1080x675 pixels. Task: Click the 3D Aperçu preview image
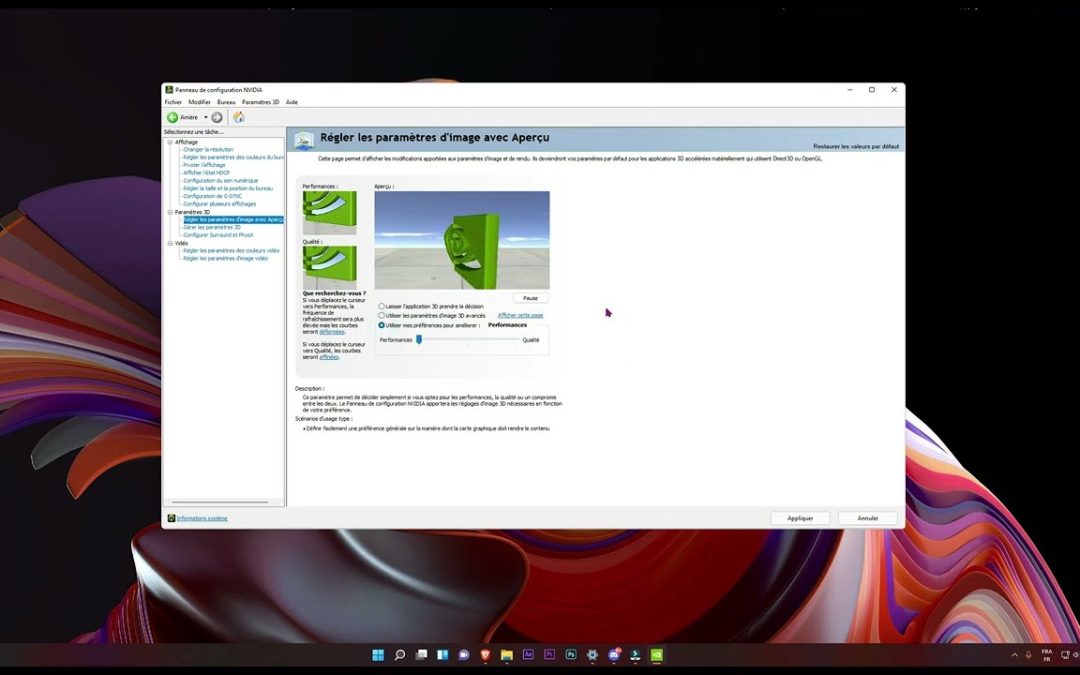tap(462, 240)
